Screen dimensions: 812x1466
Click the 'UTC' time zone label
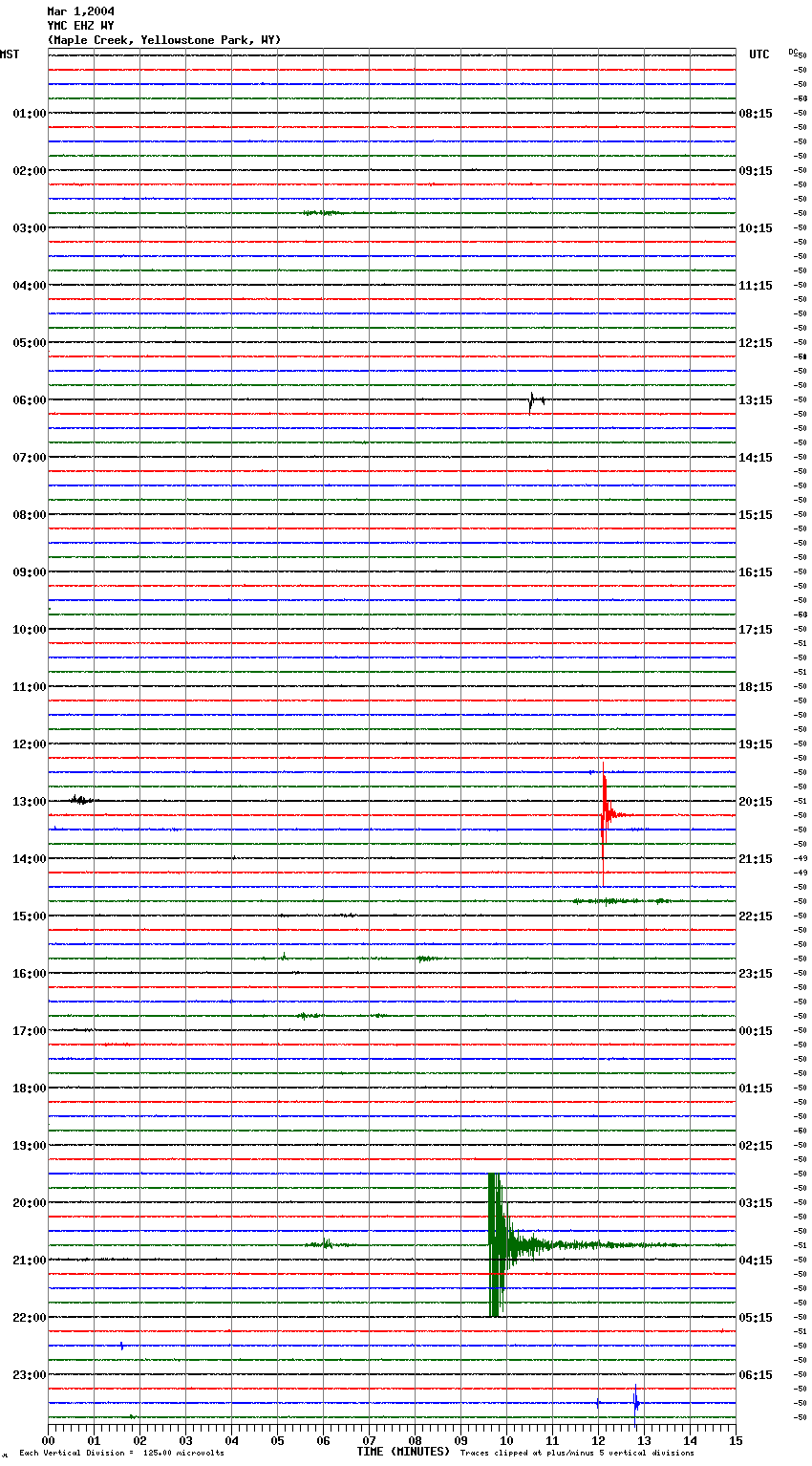point(759,54)
